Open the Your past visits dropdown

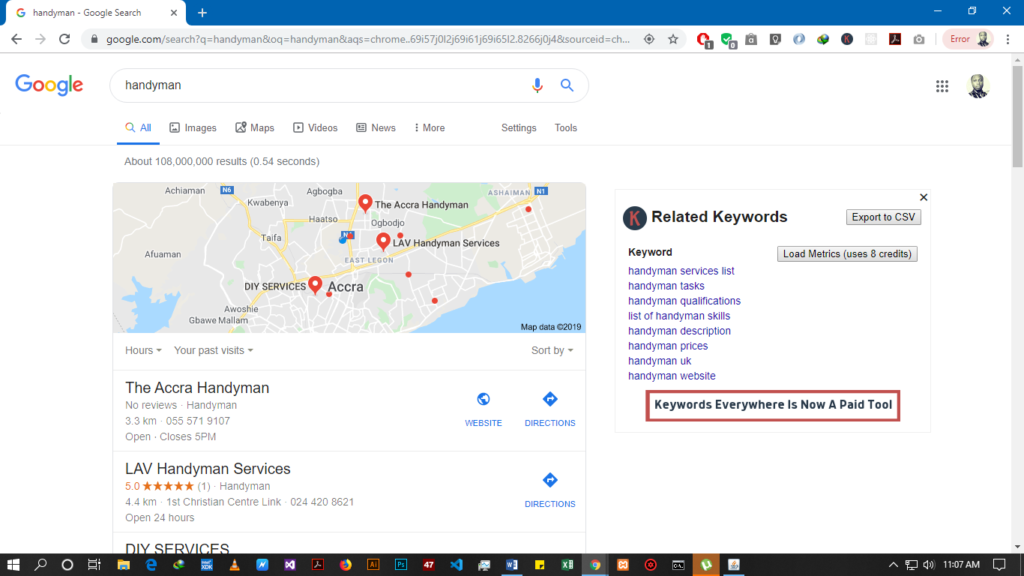click(x=213, y=351)
